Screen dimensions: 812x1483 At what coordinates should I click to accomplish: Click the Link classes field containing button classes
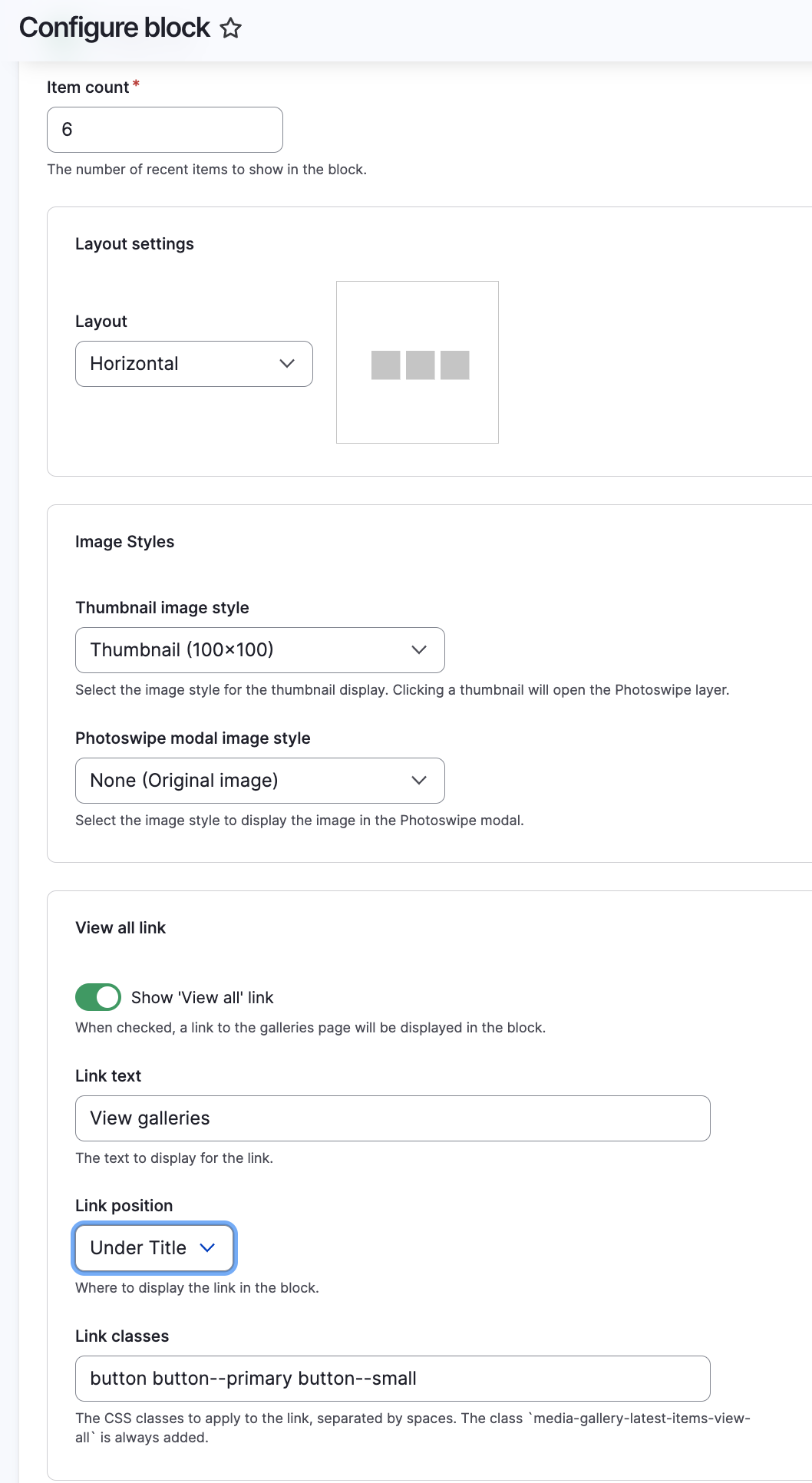click(x=391, y=1378)
